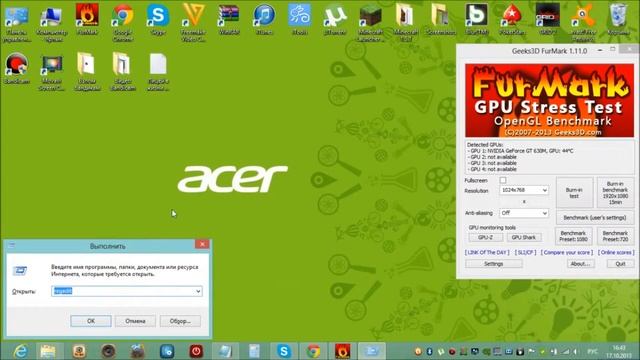Screen dimensions: 640x360
Task: Open Internet Explorer from the taskbar
Action: click(x=20, y=351)
